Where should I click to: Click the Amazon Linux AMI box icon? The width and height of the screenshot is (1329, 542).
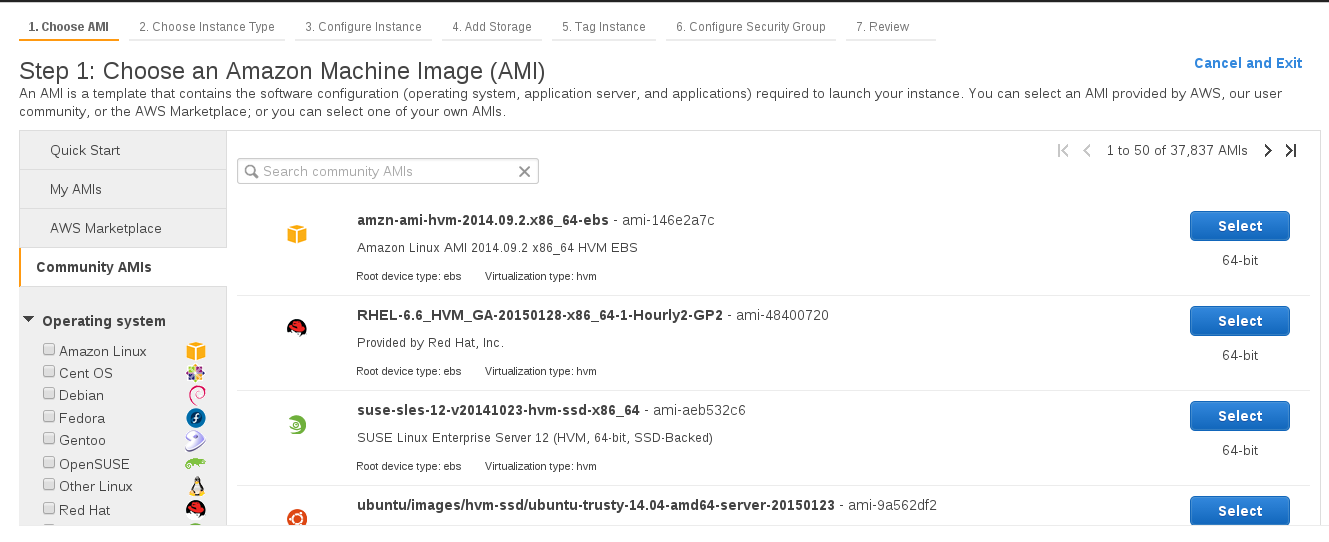pyautogui.click(x=296, y=234)
